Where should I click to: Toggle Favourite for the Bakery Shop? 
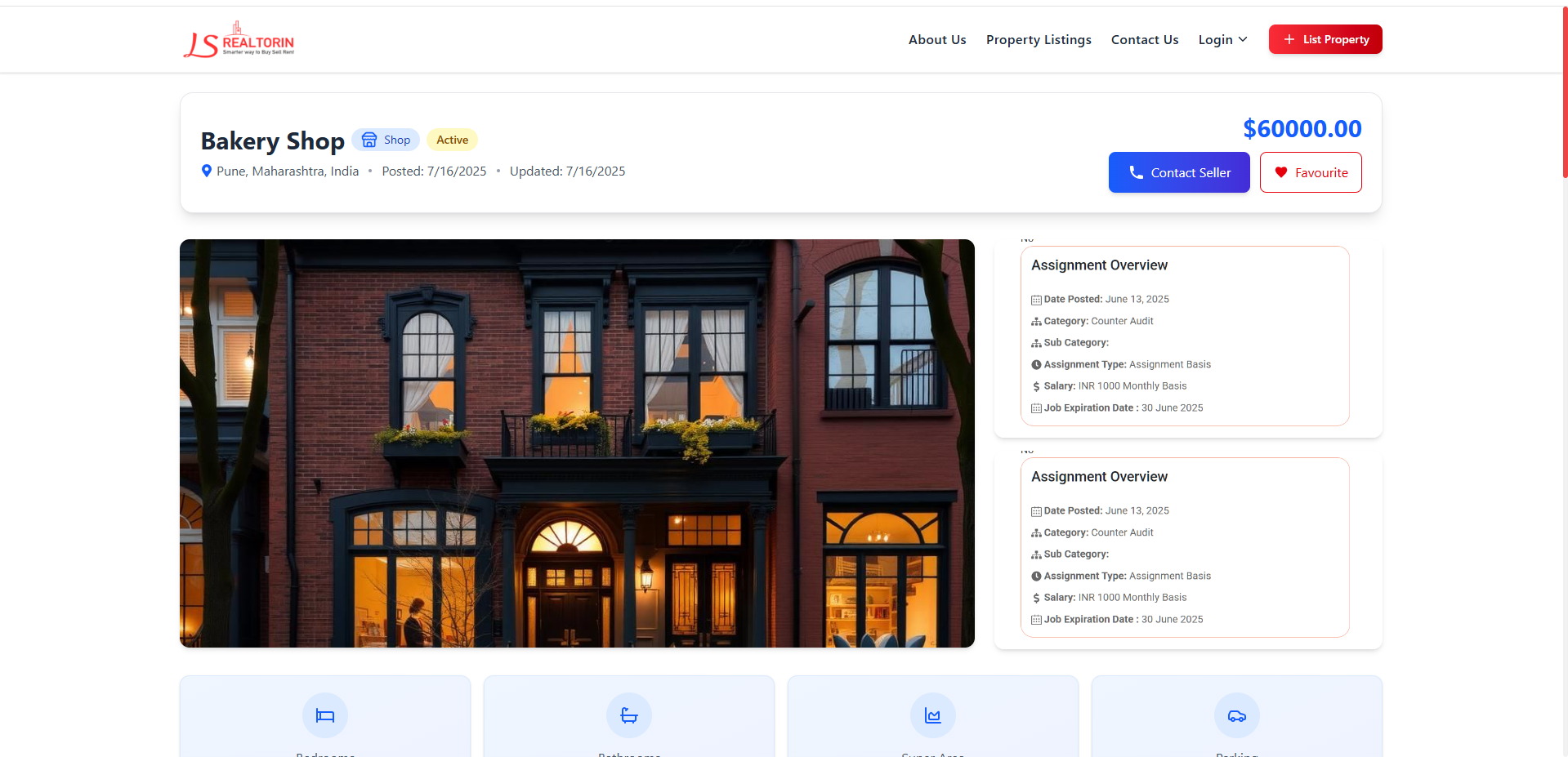coord(1310,172)
